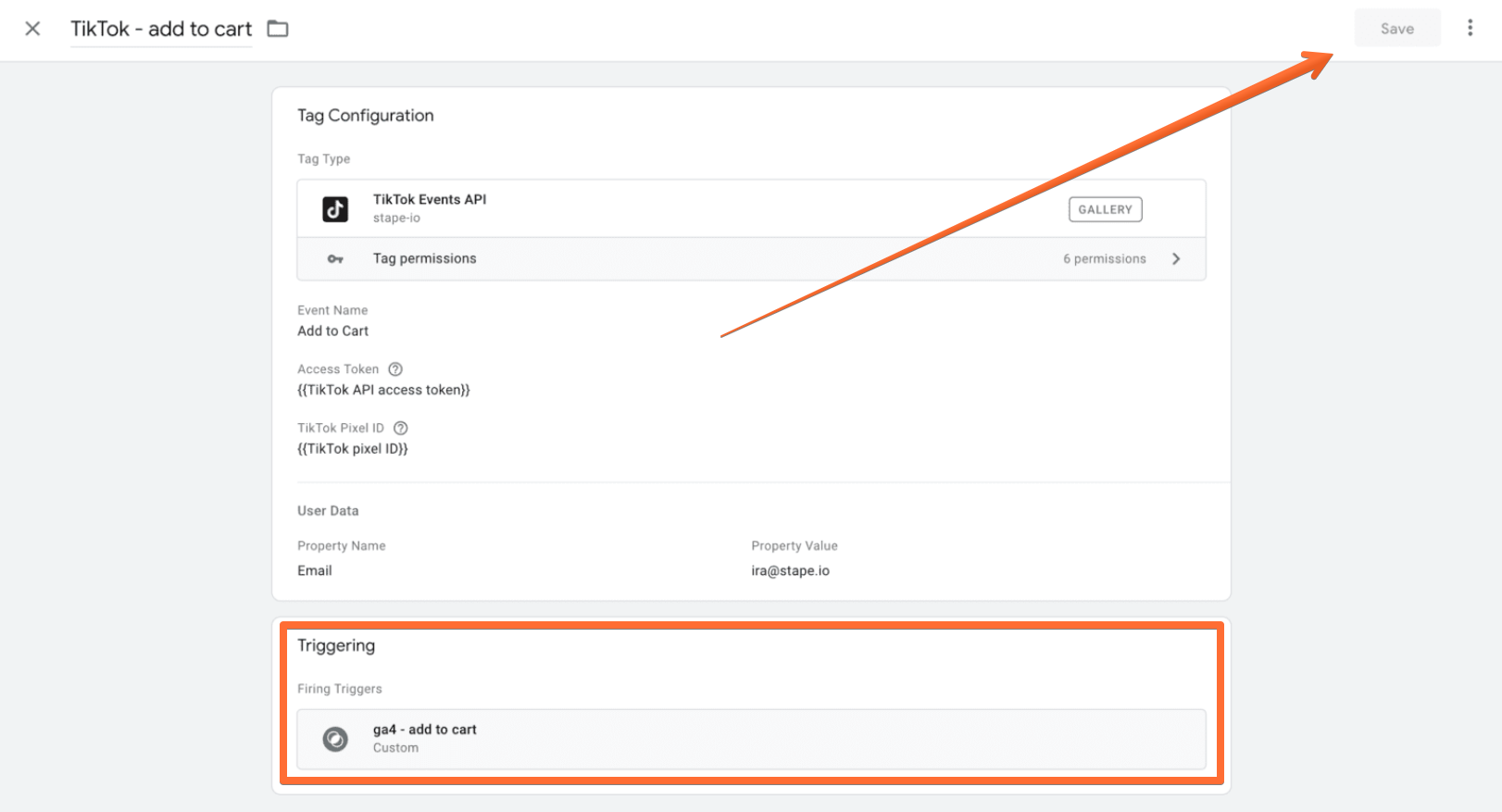Image resolution: width=1502 pixels, height=812 pixels.
Task: Select the email value ira@stape.io
Action: 790,570
